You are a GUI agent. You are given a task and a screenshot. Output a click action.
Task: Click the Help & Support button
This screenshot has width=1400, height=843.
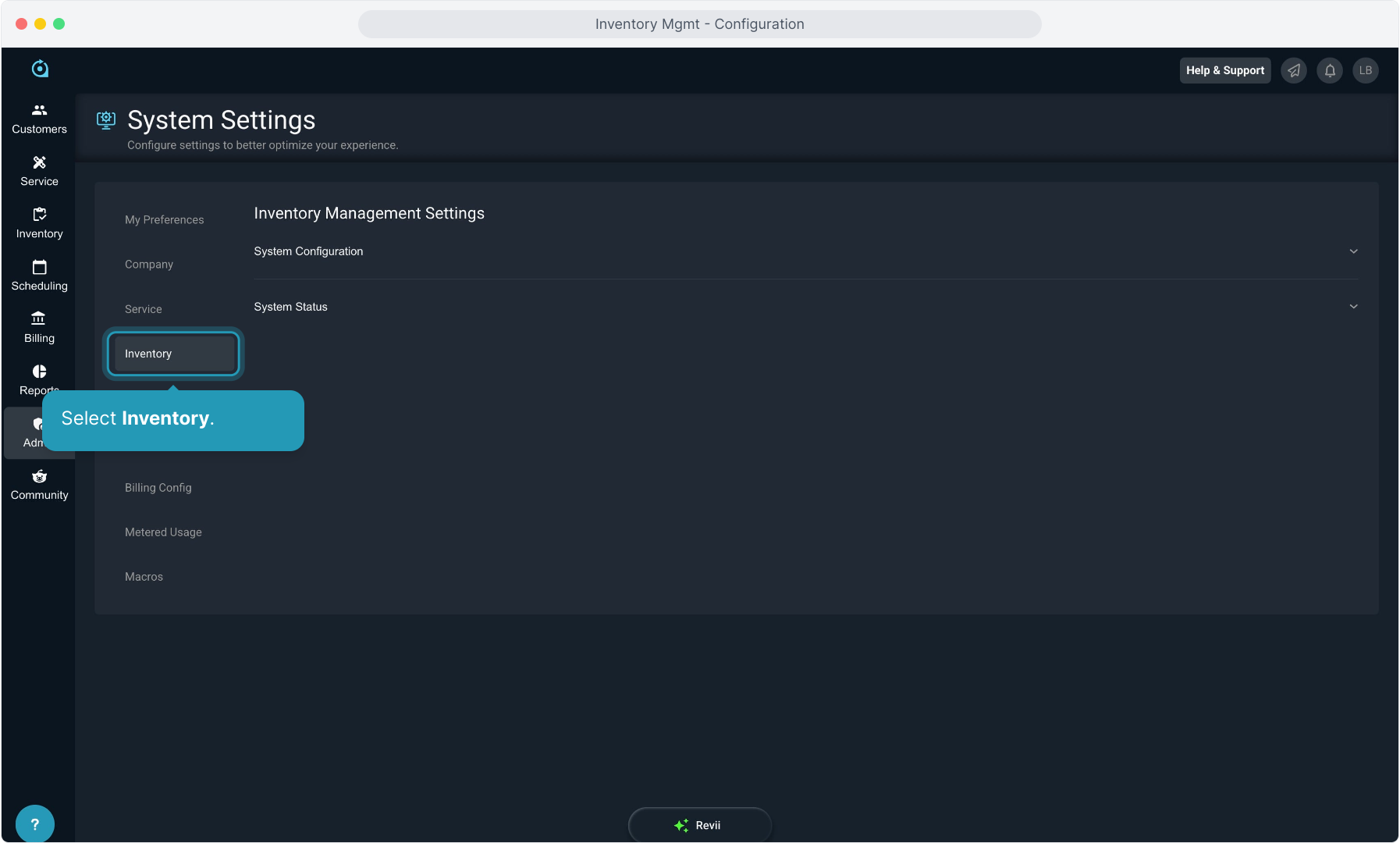(1225, 70)
